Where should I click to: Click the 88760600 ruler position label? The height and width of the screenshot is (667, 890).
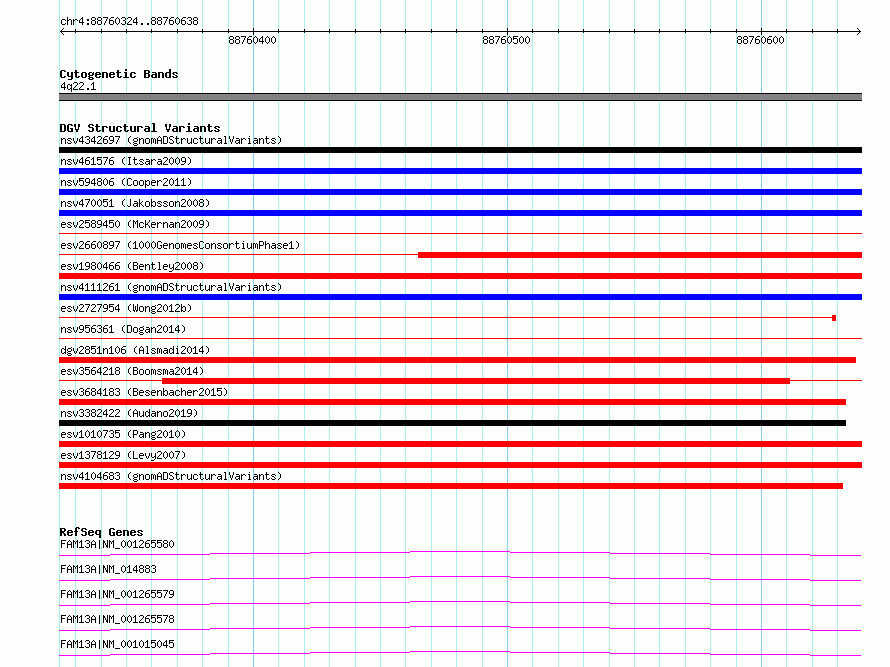pos(760,40)
